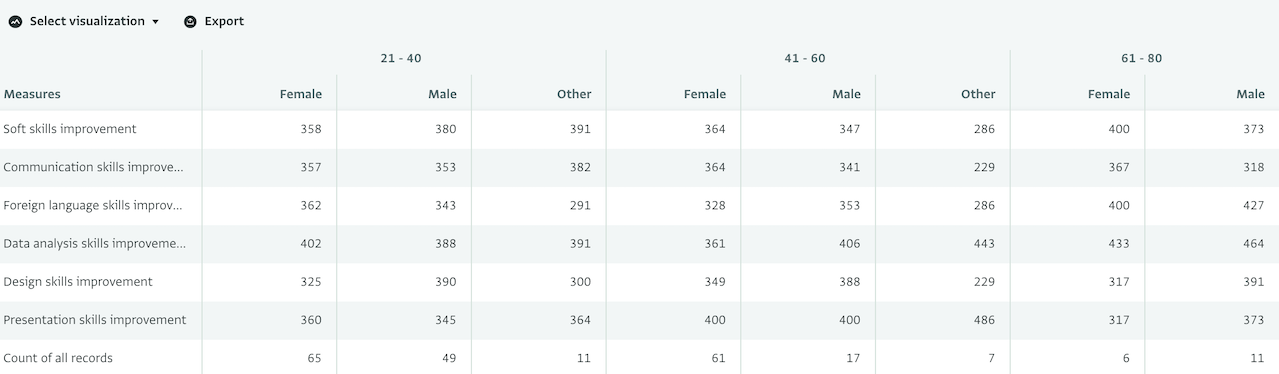The width and height of the screenshot is (1279, 374).
Task: Click Female header under 61 - 80
Action: tap(1109, 94)
